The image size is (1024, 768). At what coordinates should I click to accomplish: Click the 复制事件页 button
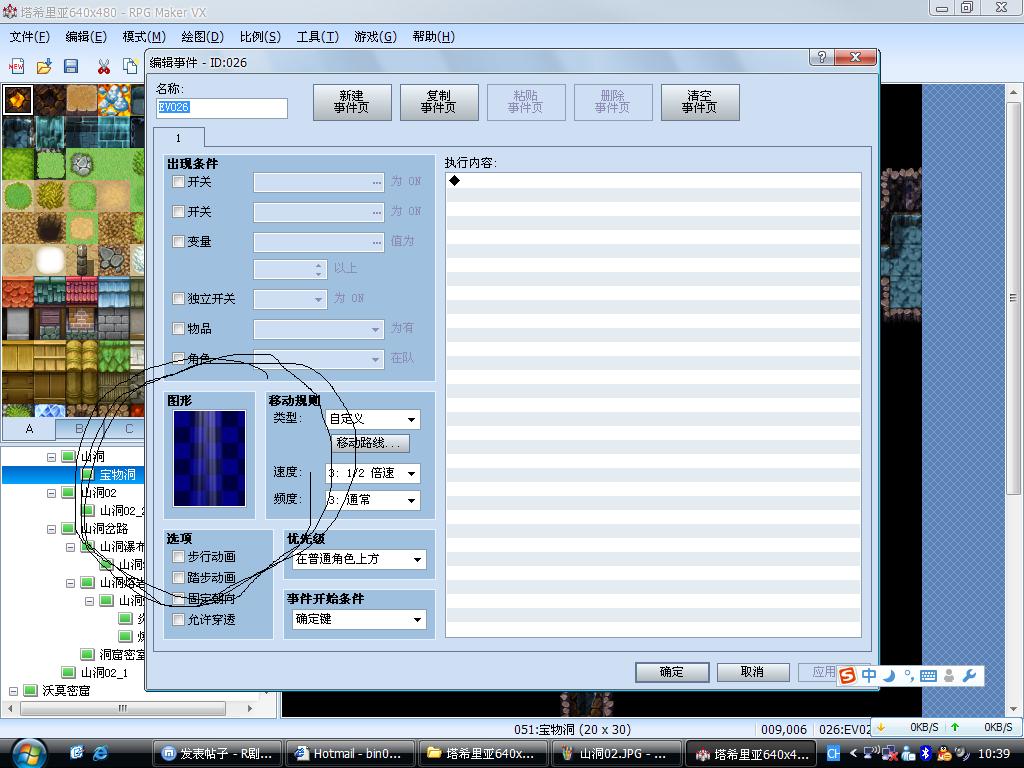439,102
